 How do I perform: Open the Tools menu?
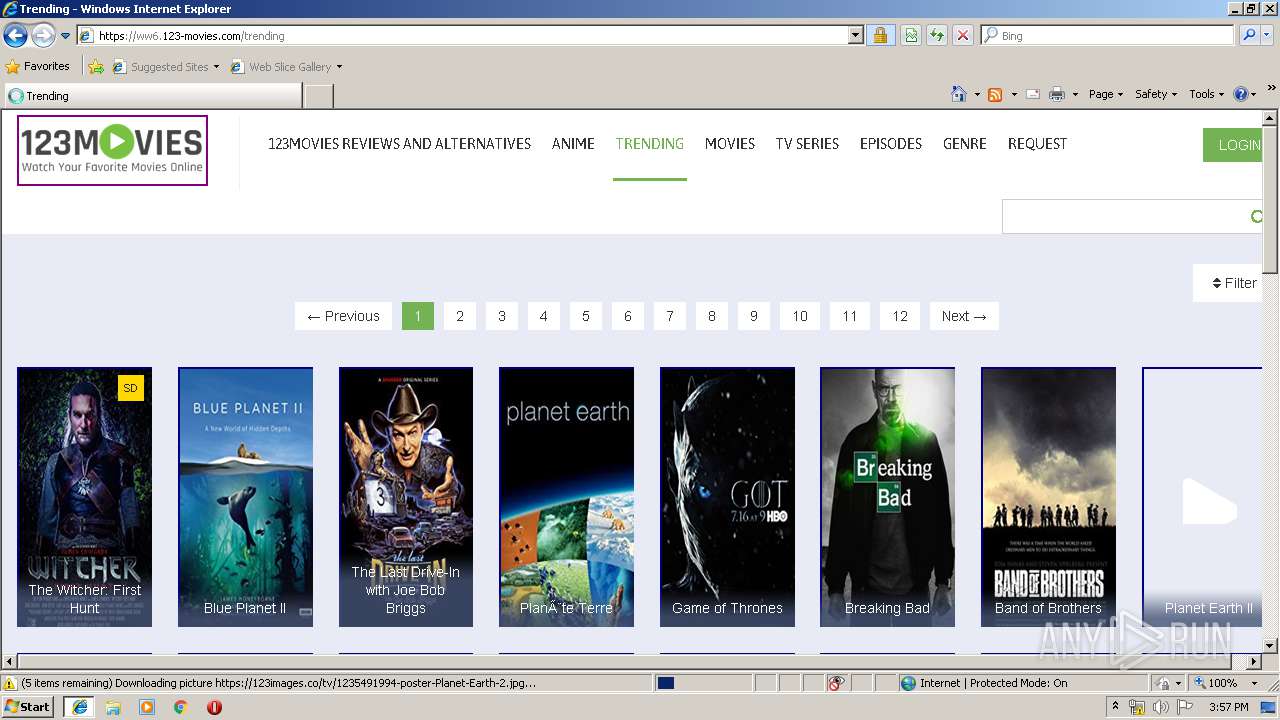(x=1206, y=94)
